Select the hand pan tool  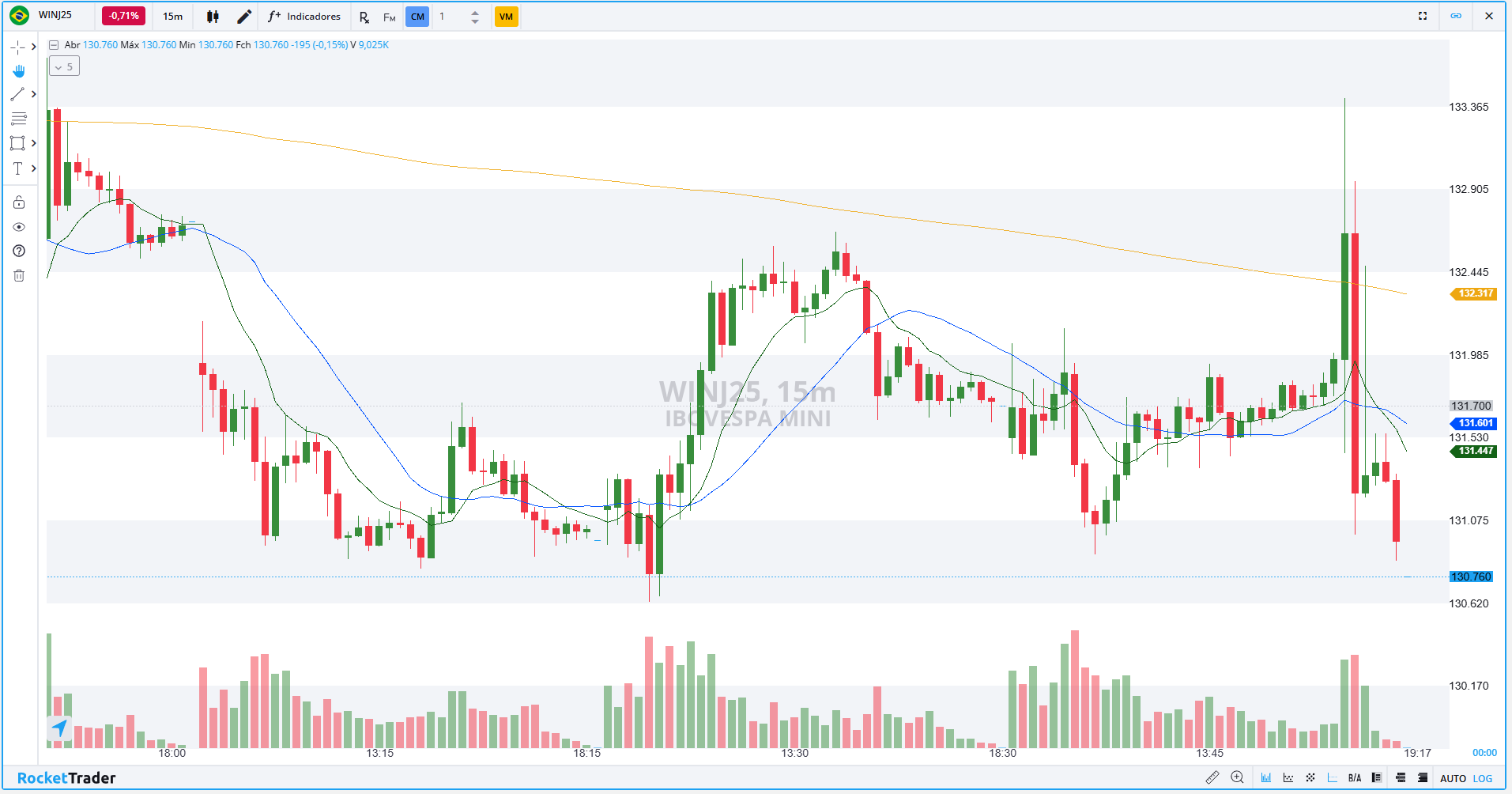coord(18,71)
